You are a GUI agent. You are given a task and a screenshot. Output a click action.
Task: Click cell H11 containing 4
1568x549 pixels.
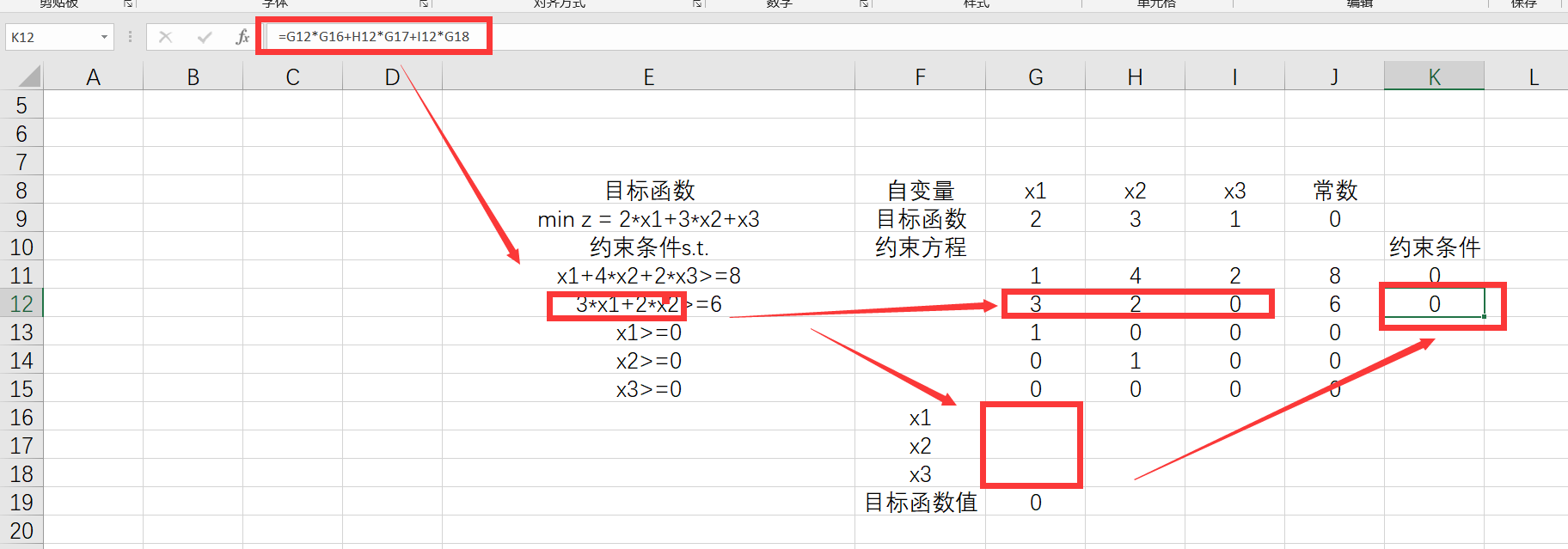click(x=1136, y=276)
